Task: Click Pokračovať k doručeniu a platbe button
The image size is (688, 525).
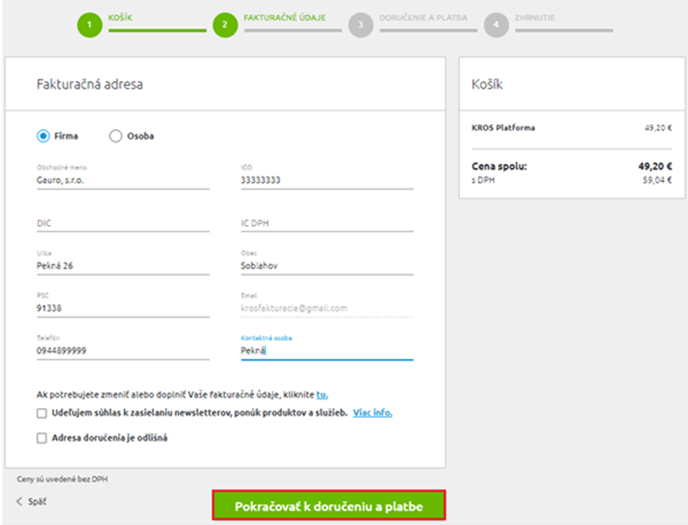Action: [329, 505]
